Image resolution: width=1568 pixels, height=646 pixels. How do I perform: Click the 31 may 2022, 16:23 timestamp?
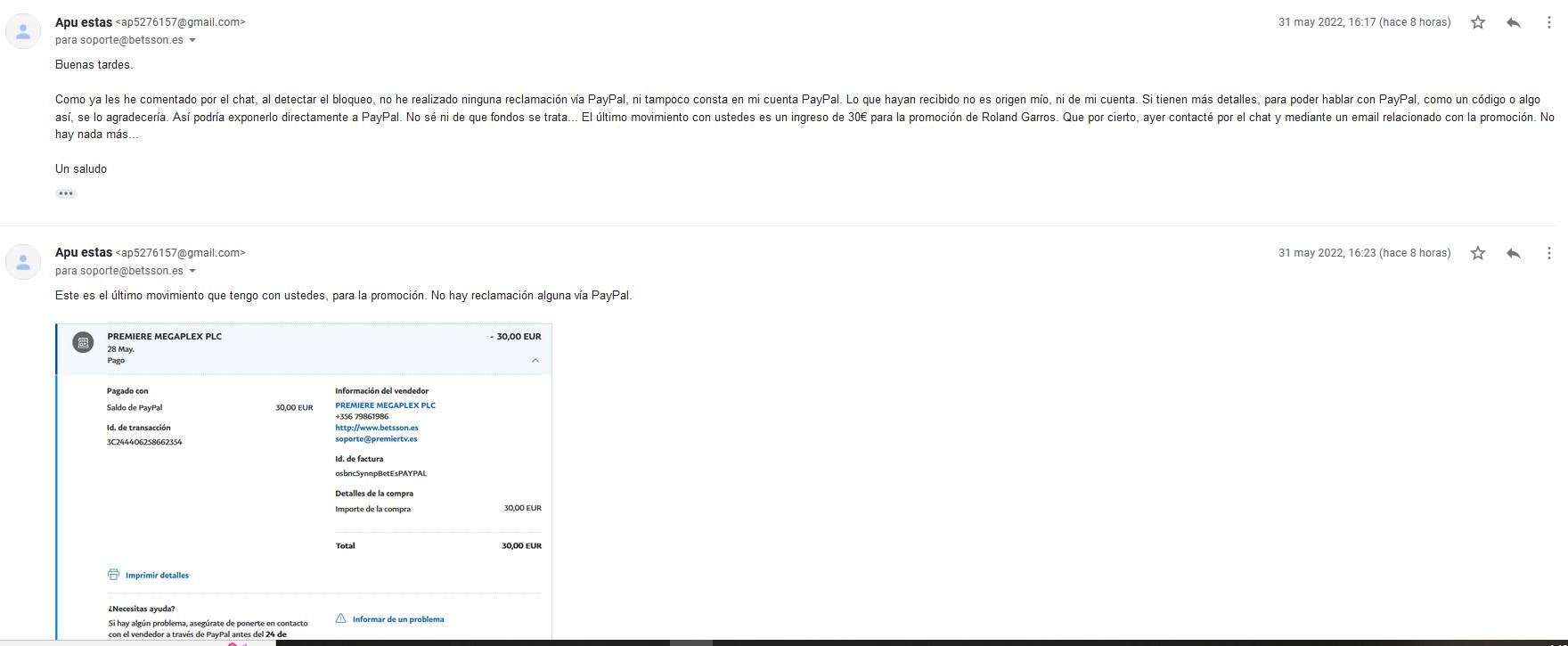pos(1364,253)
